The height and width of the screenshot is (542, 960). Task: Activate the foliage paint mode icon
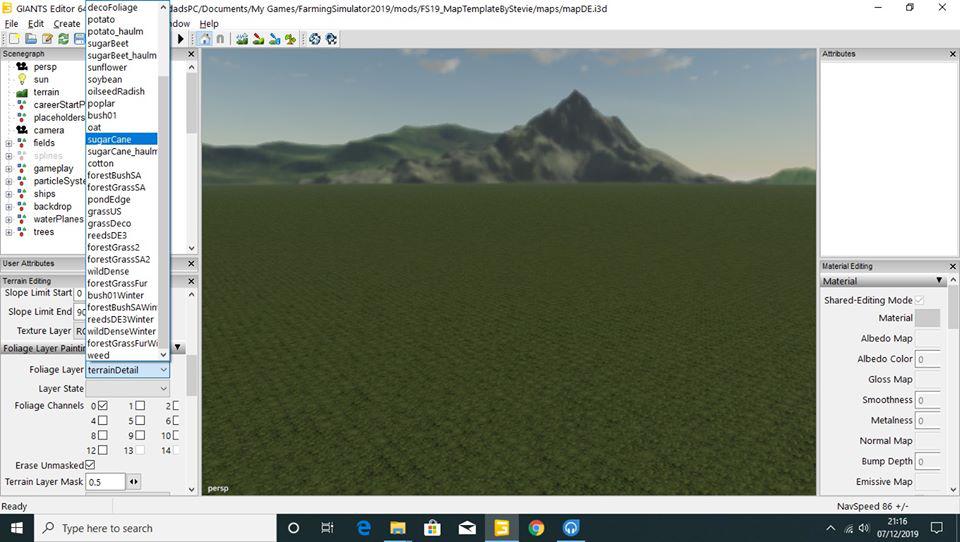pos(290,39)
